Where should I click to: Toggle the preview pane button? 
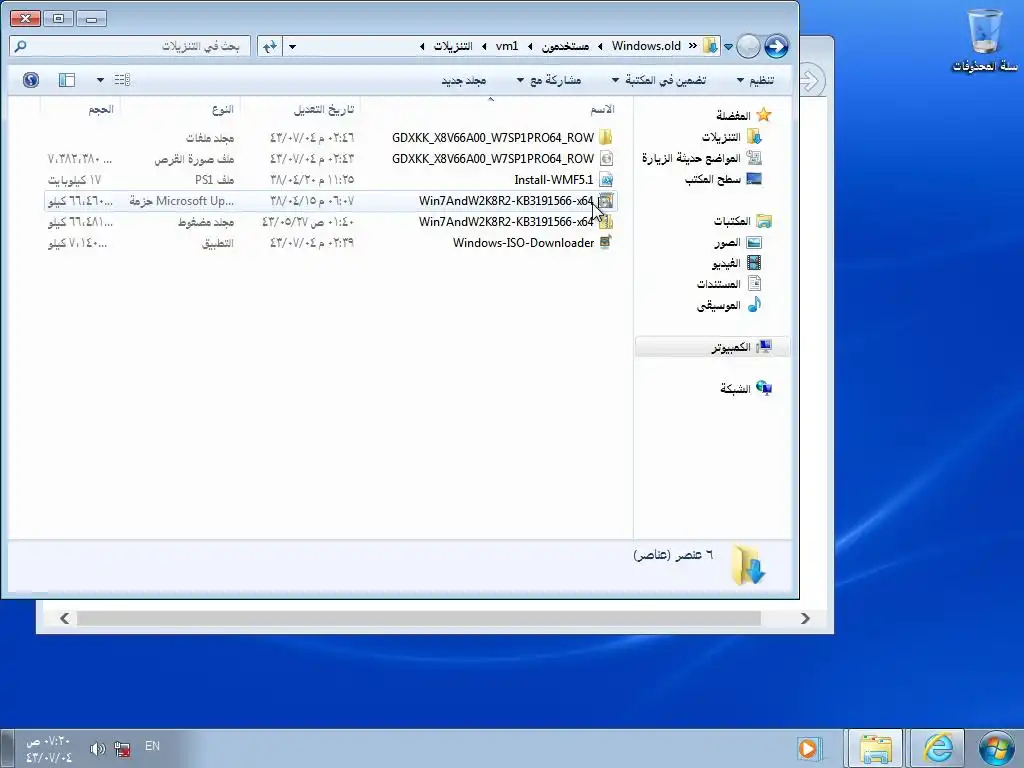click(67, 80)
